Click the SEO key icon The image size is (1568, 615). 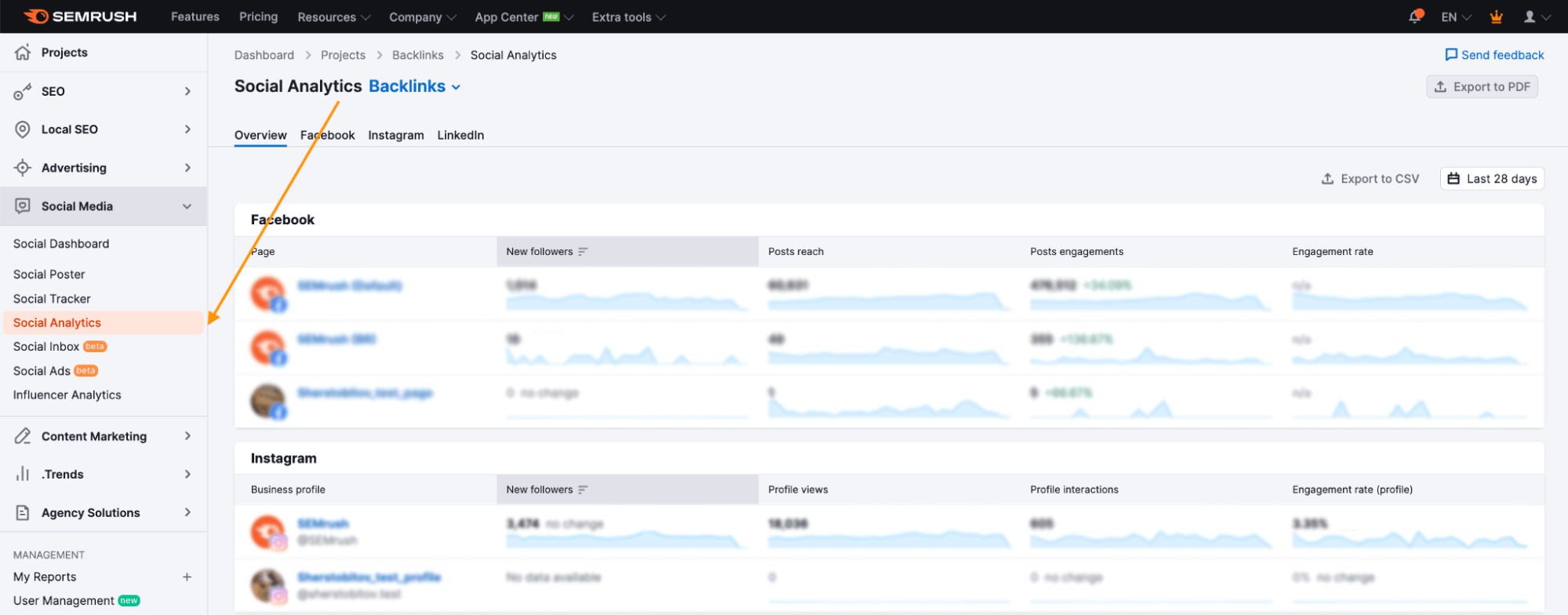click(x=23, y=92)
